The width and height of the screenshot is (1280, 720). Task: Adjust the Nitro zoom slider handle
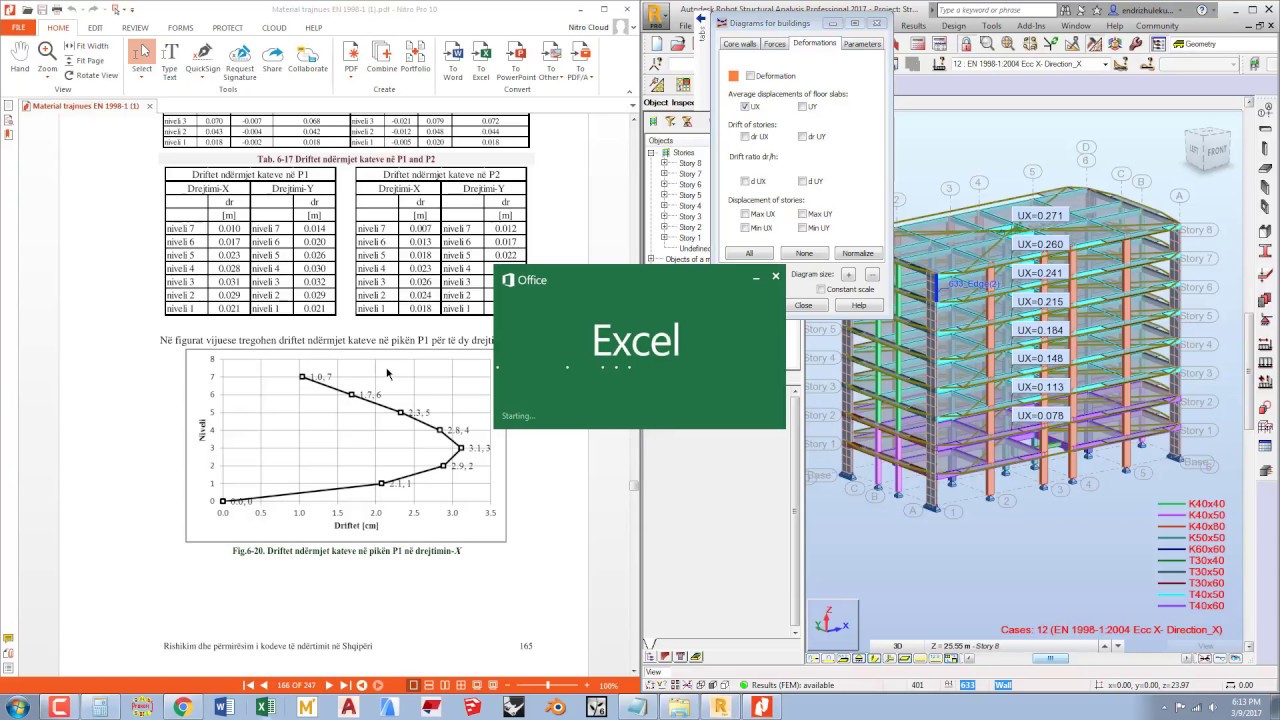[x=547, y=685]
